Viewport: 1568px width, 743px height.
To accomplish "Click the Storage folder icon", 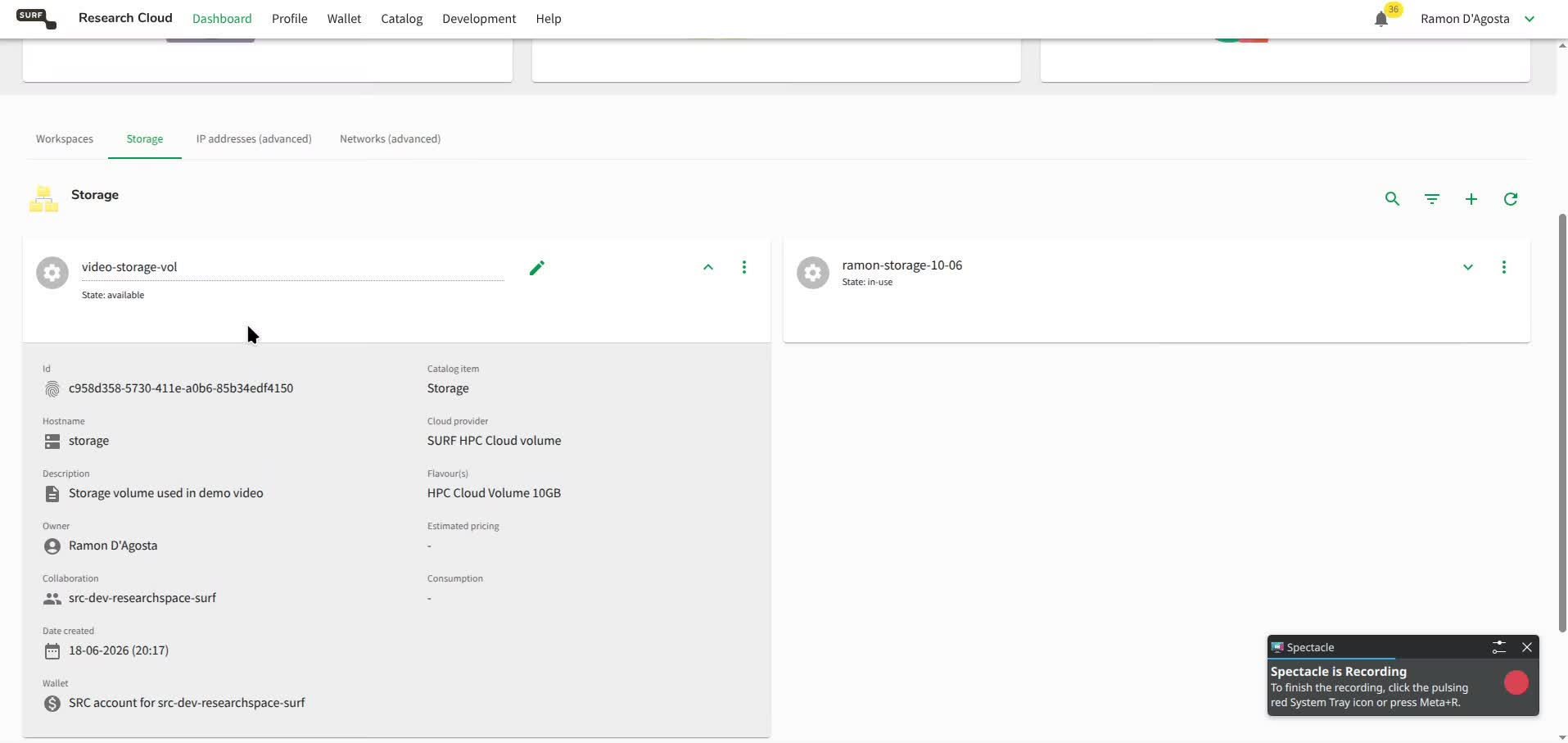I will coord(44,199).
